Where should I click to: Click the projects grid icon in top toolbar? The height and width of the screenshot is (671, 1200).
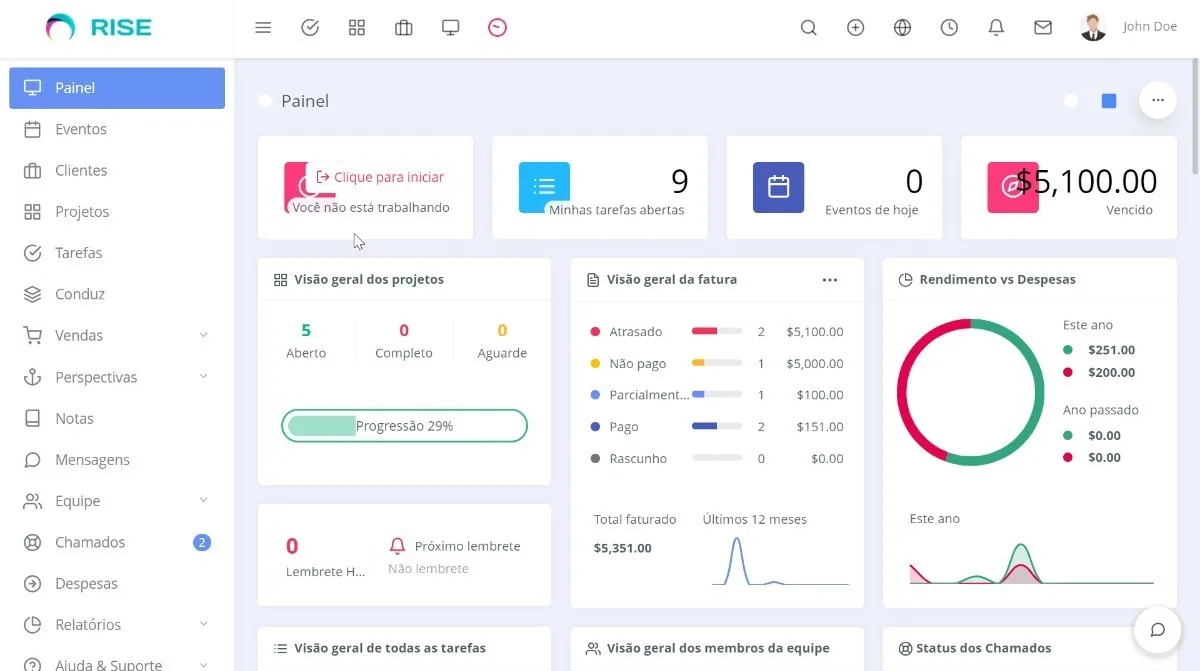(x=357, y=27)
